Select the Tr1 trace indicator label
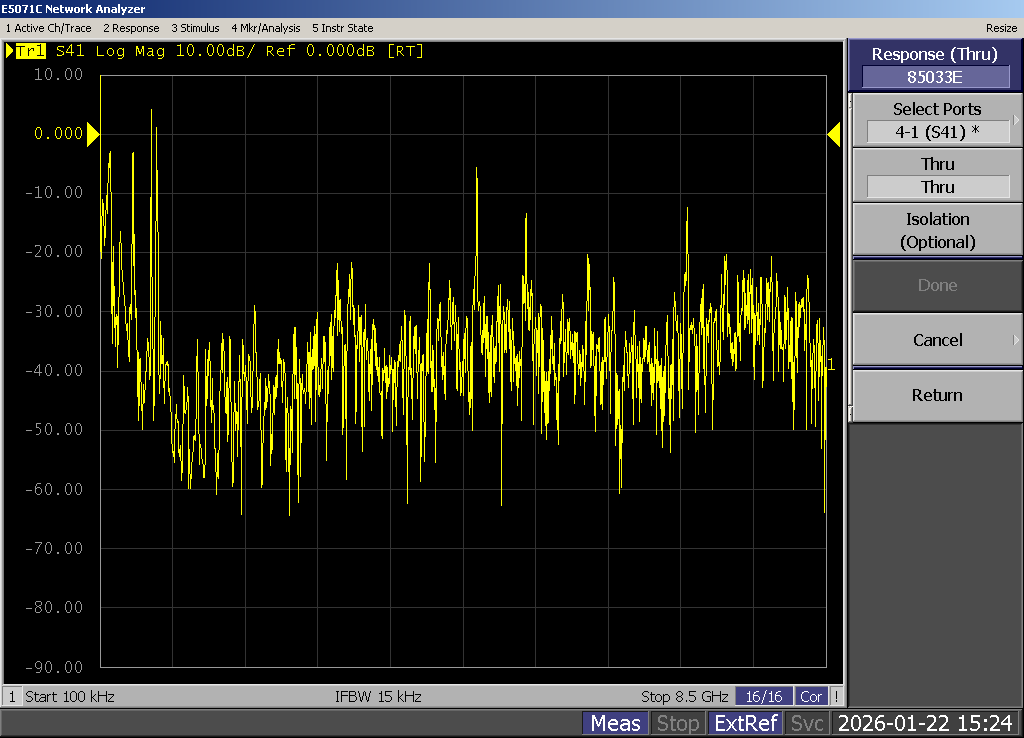 (30, 51)
